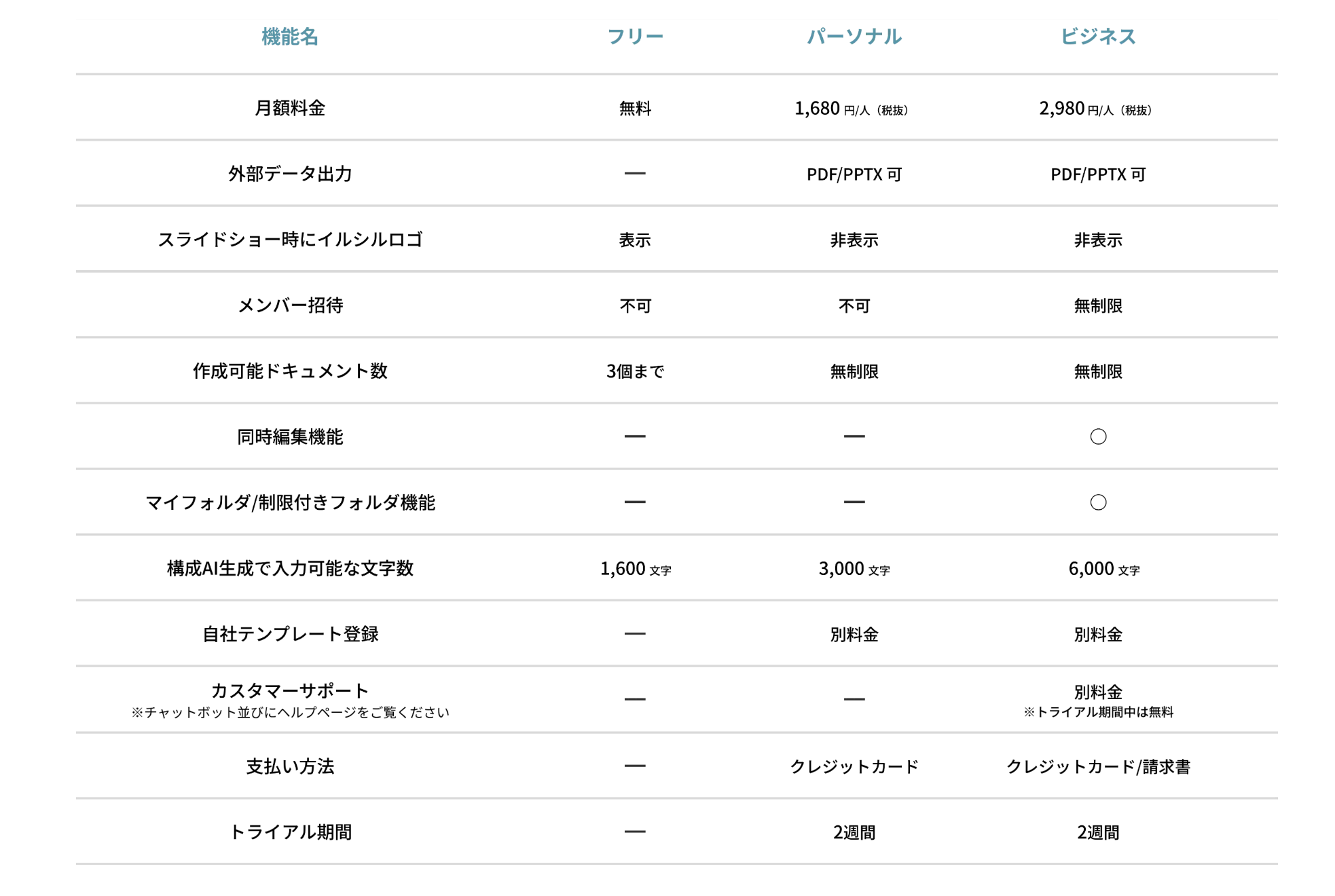
Task: Click free plan dash for 外部データ出力
Action: coord(634,174)
